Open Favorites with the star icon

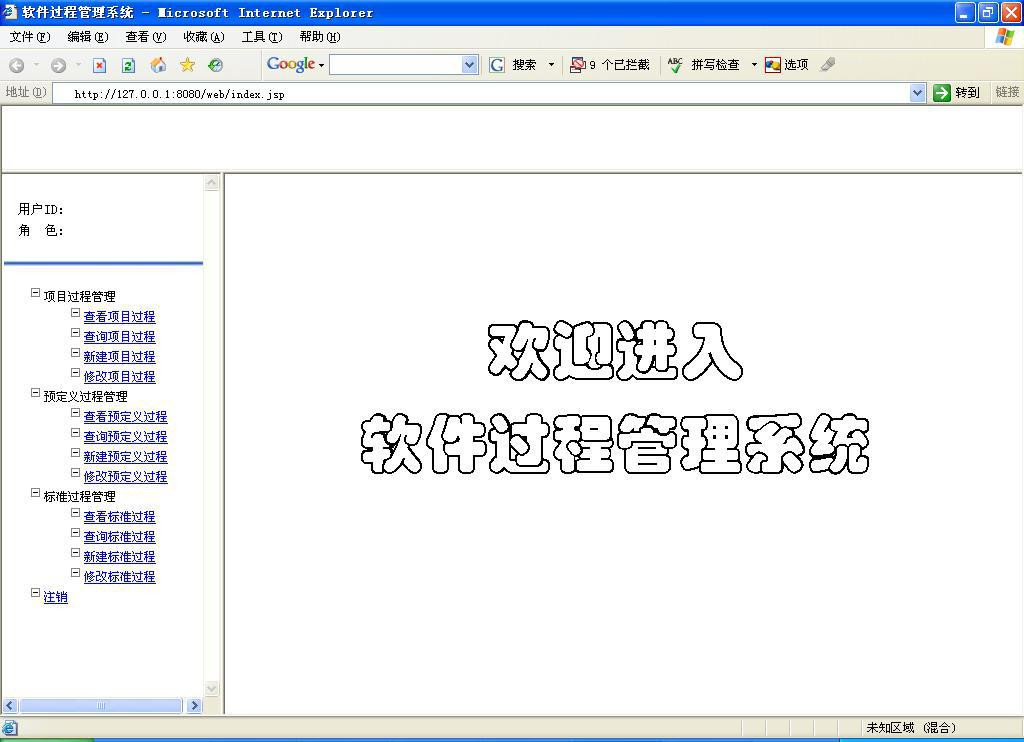point(187,65)
